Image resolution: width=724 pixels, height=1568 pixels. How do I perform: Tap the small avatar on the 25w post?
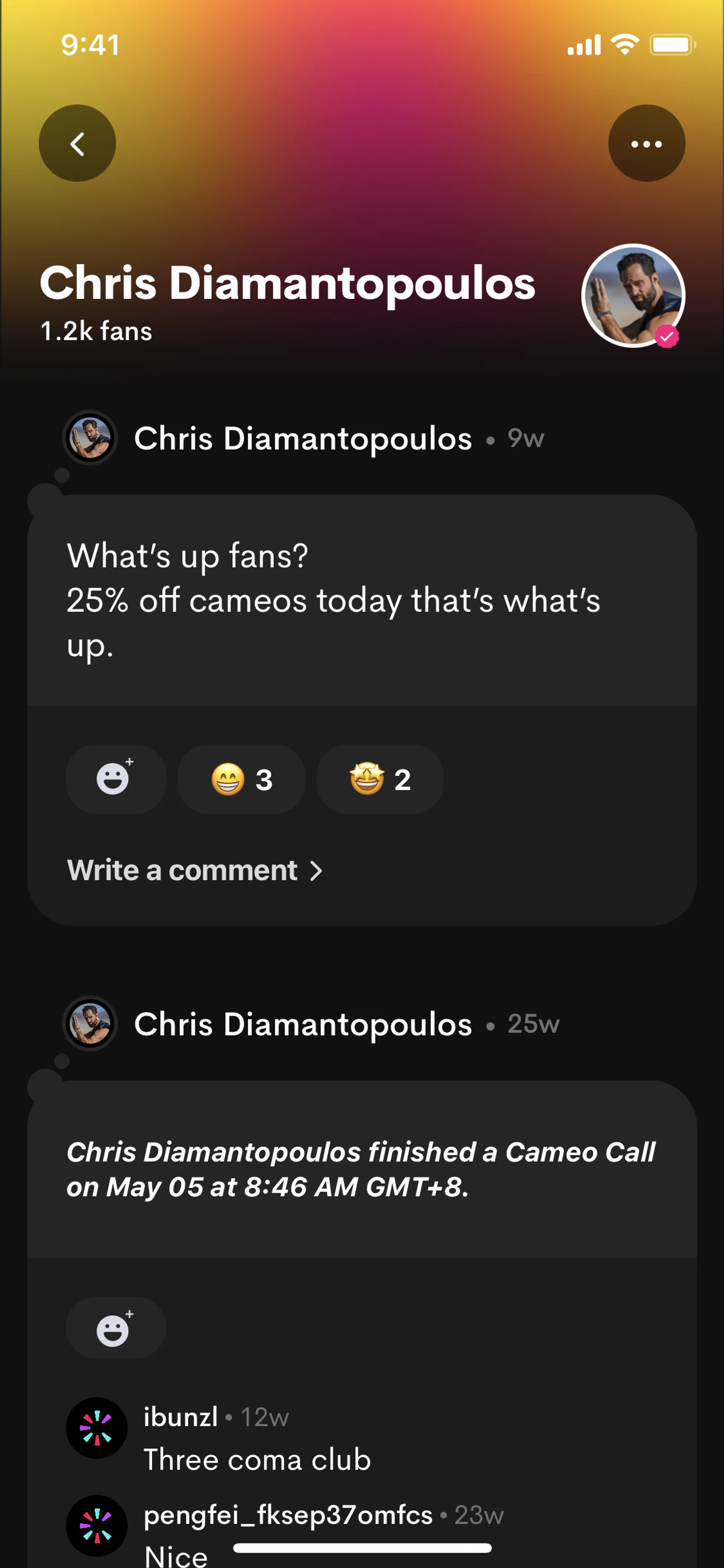coord(90,1024)
